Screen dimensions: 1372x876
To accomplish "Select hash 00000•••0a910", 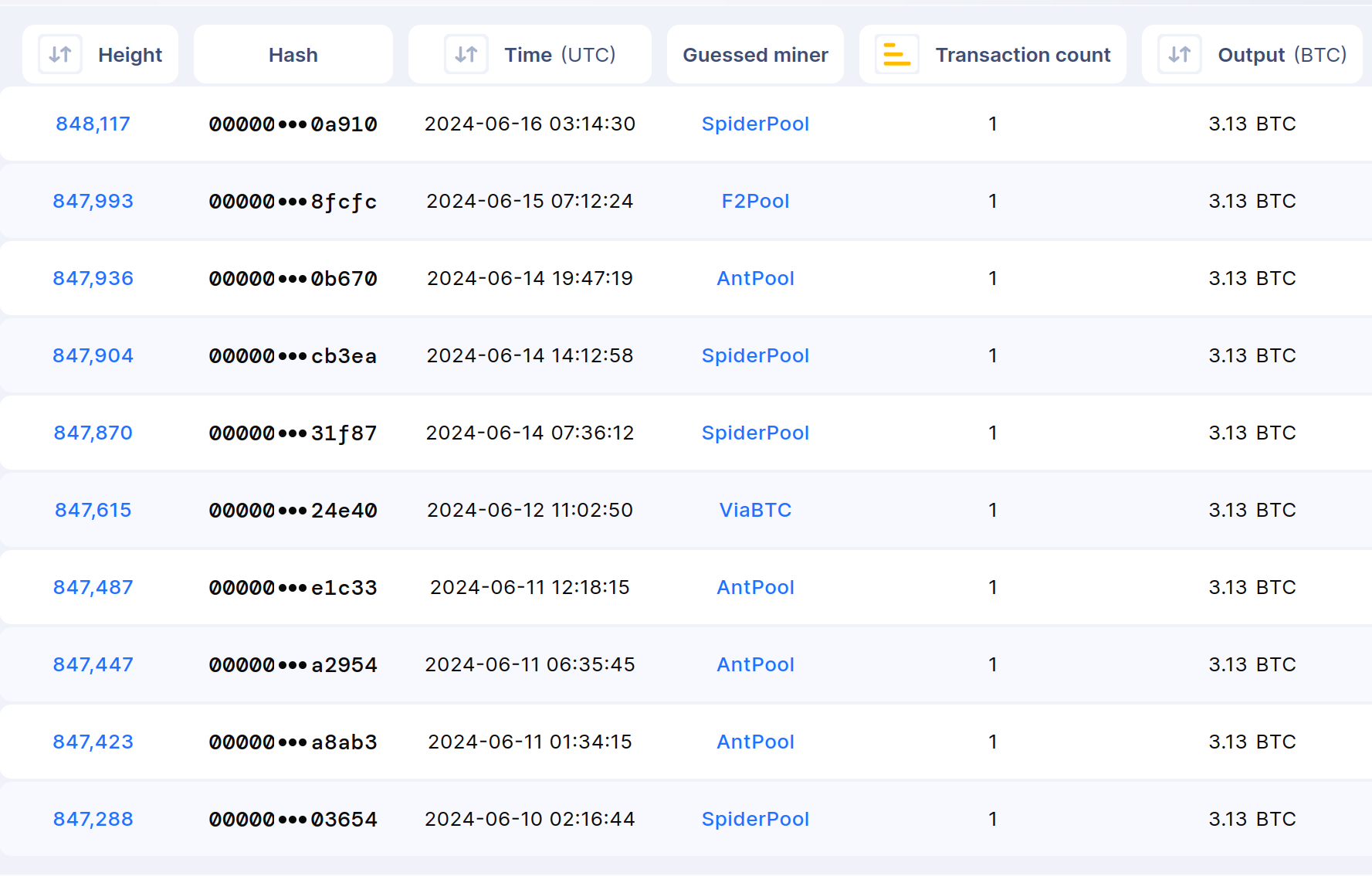I will click(293, 124).
